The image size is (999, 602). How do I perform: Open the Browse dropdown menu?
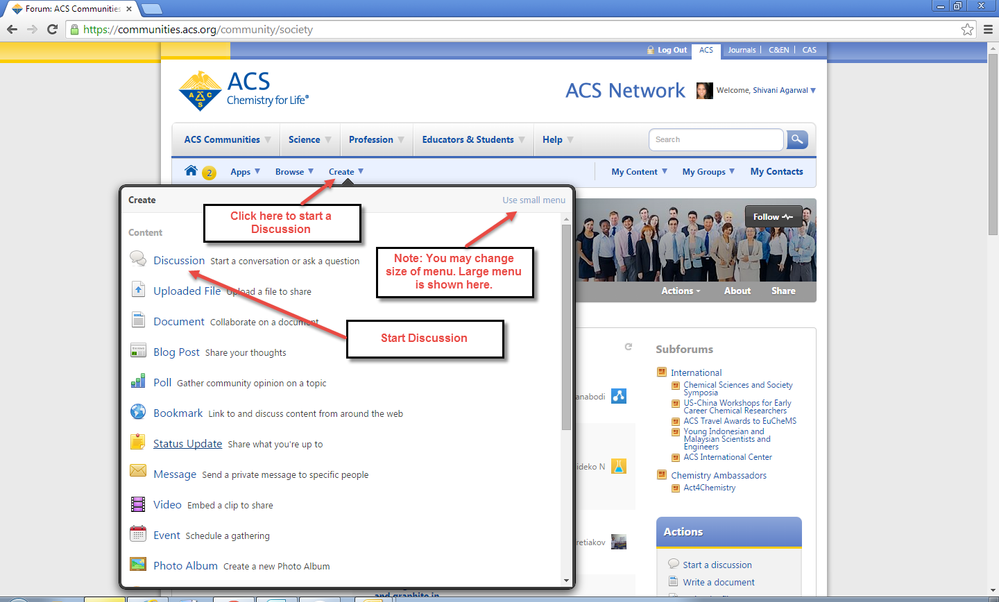pyautogui.click(x=294, y=172)
